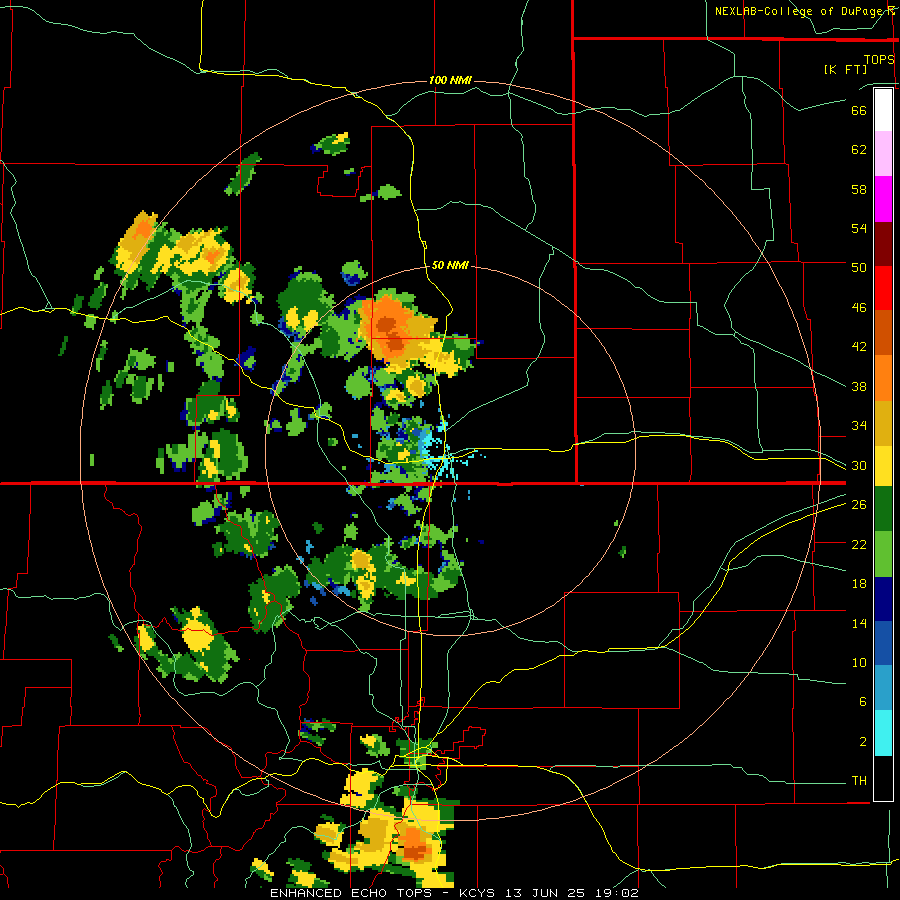The image size is (900, 900).
Task: Click the 22 legend scale label
Action: [859, 544]
